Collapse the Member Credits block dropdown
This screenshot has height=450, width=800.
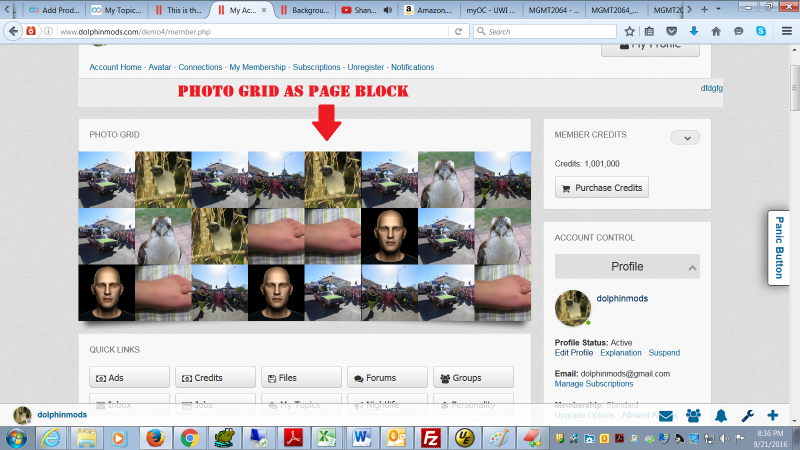click(685, 138)
